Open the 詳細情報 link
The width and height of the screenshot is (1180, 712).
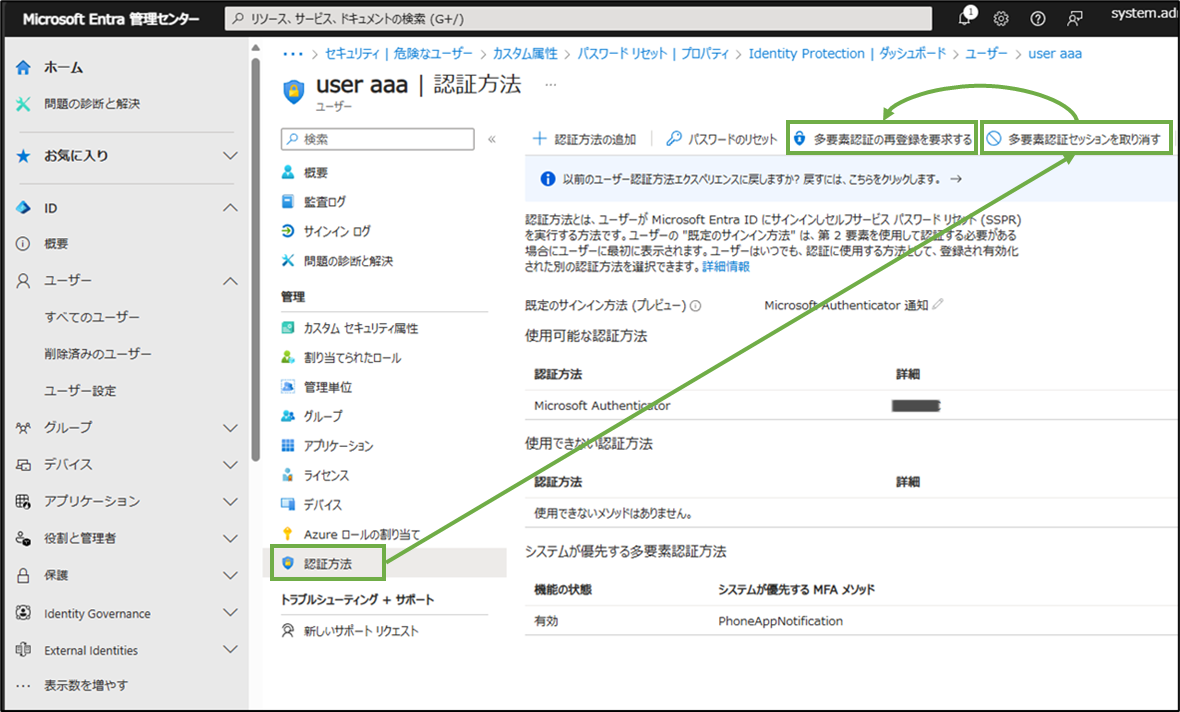pyautogui.click(x=726, y=266)
